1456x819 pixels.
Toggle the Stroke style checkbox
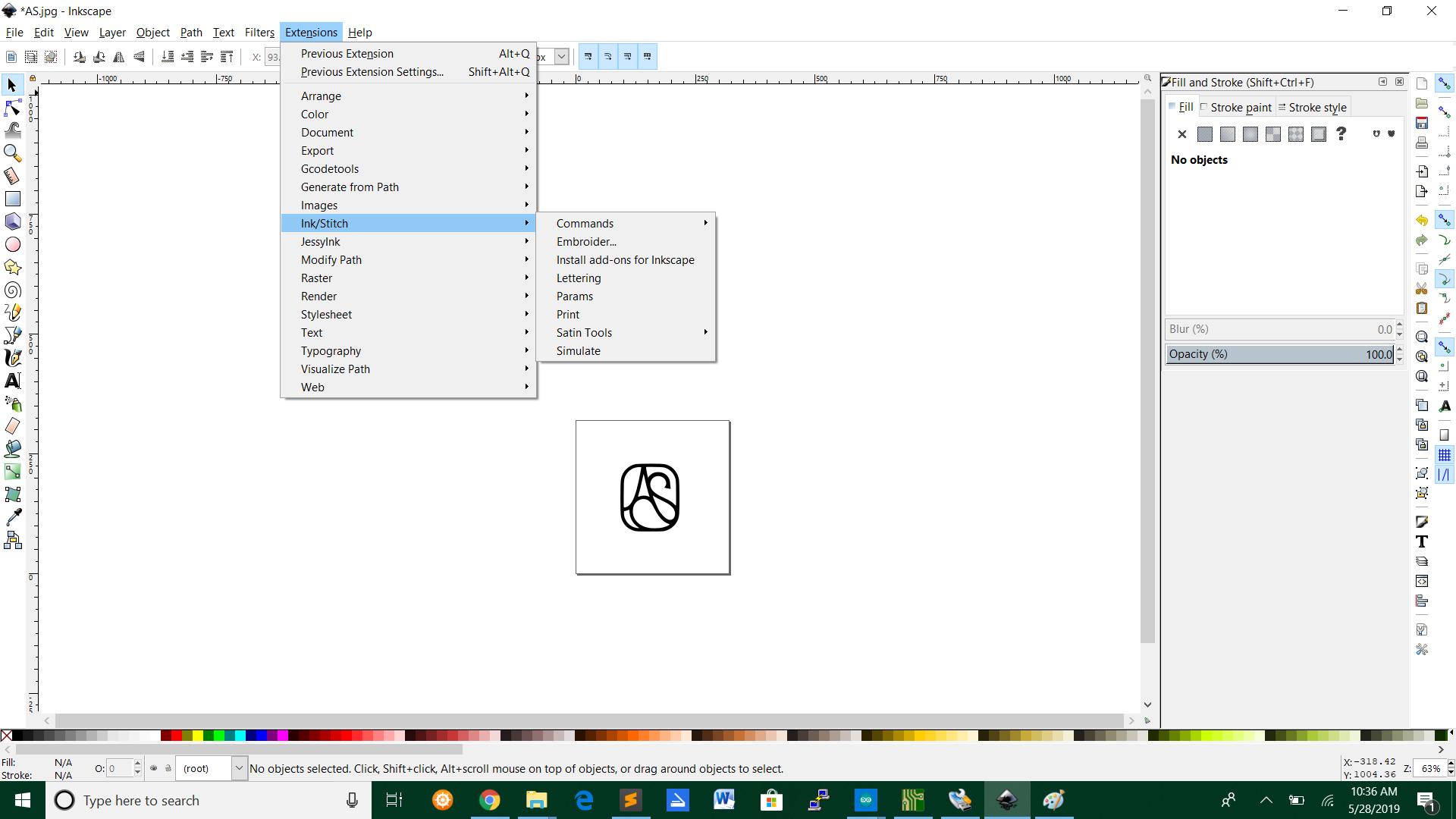click(1315, 107)
